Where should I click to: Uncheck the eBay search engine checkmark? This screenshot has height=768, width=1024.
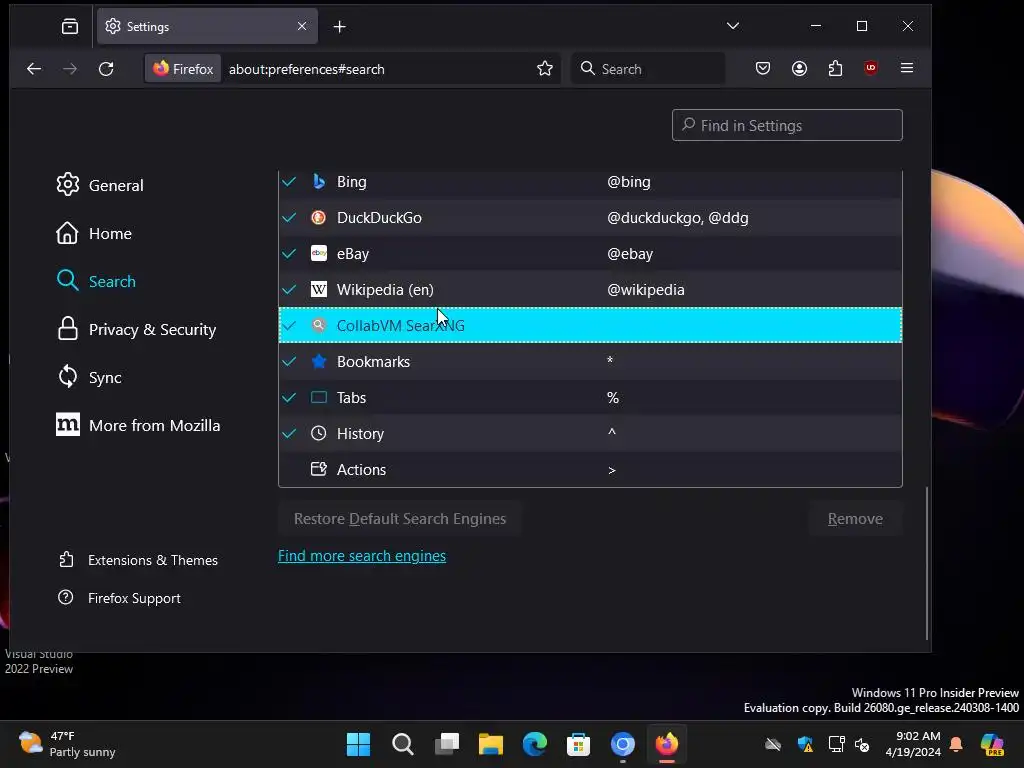(289, 253)
